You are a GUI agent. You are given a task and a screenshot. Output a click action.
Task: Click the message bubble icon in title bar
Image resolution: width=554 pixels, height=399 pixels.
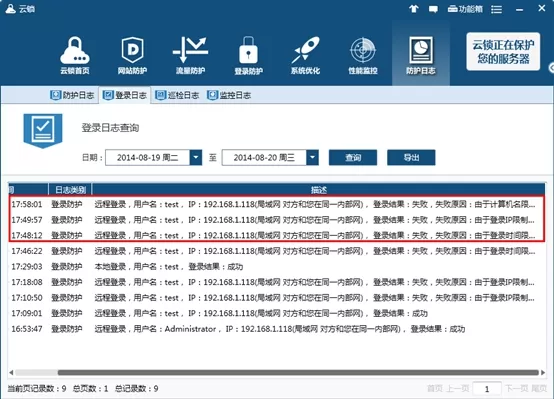click(433, 9)
